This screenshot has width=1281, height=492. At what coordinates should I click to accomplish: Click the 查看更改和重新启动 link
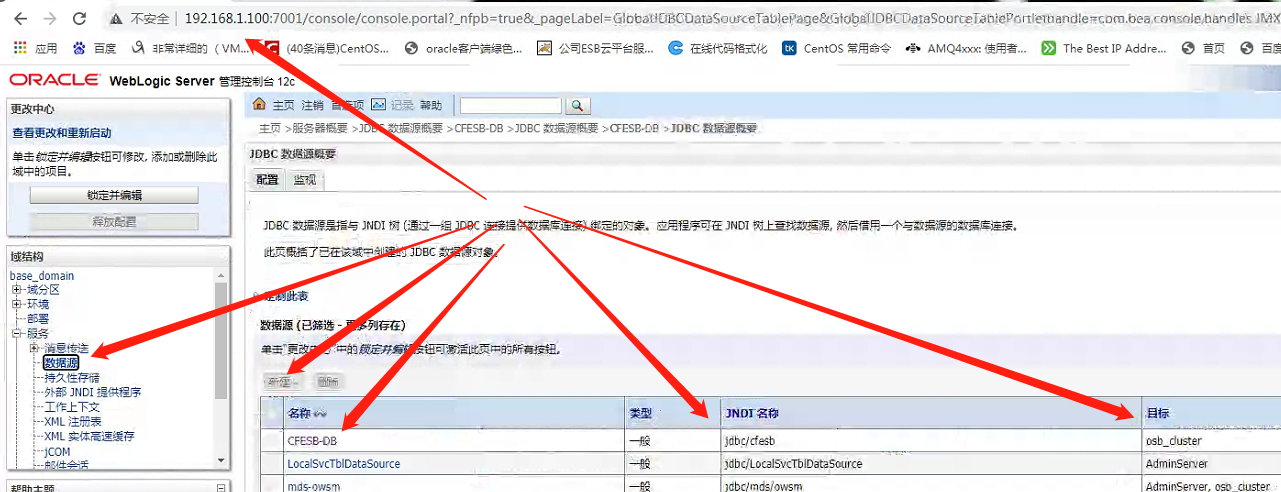pyautogui.click(x=62, y=133)
